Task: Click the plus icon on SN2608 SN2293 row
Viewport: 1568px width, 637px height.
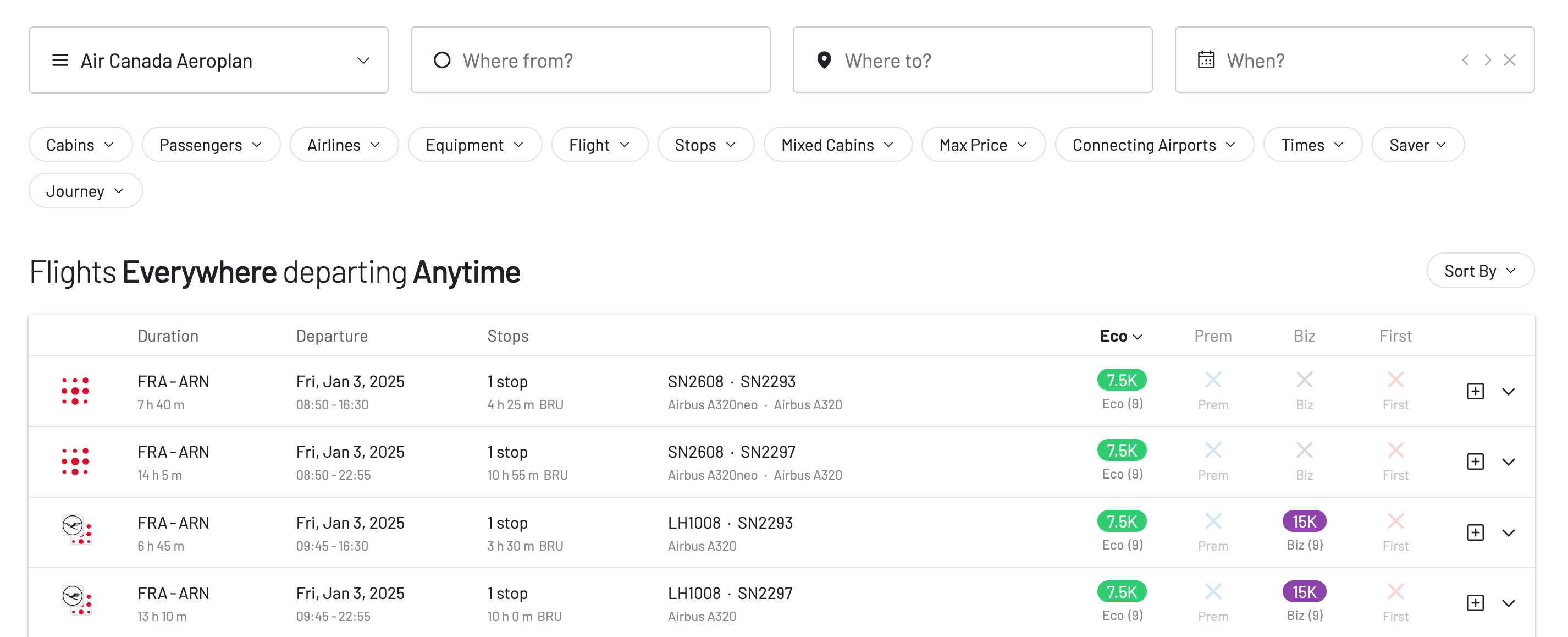Action: coord(1475,391)
